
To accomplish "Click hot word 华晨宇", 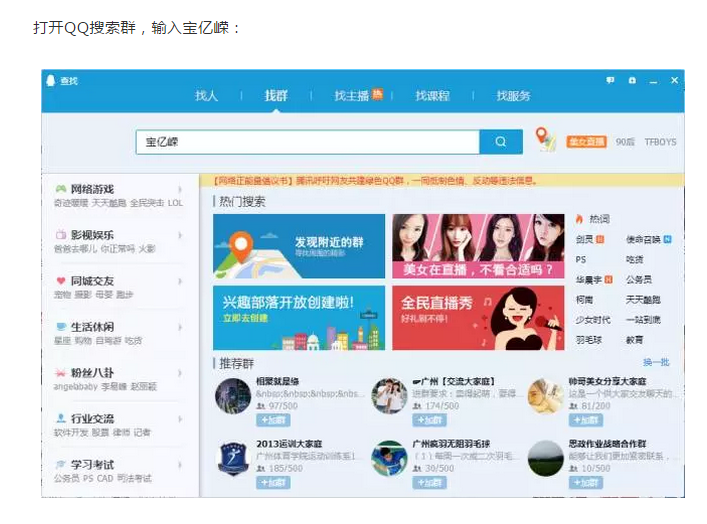I will coord(589,280).
